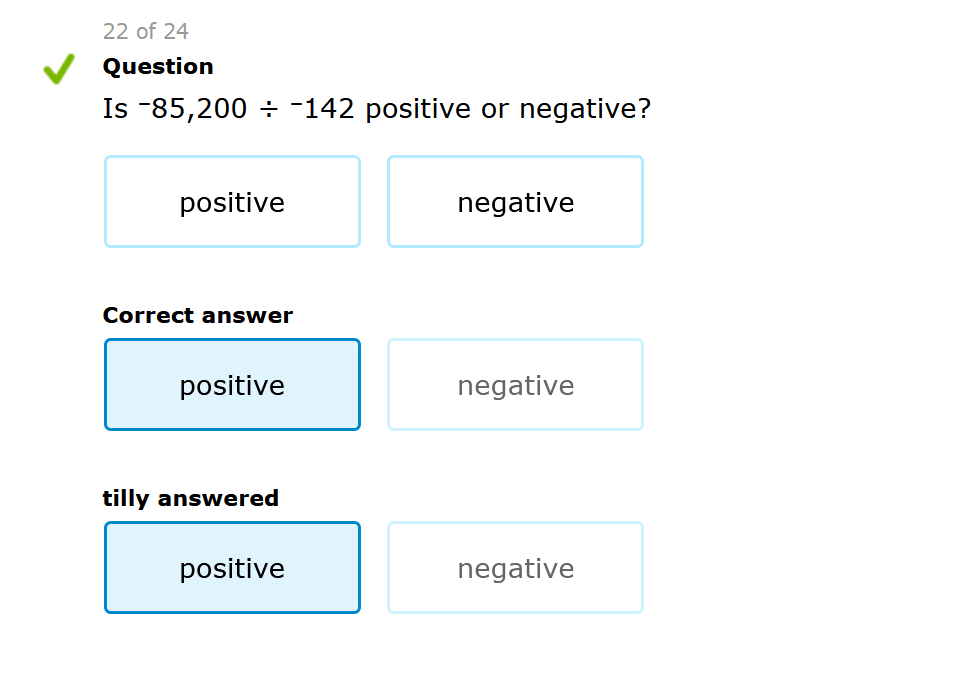Click the bold "Question" heading

[x=158, y=67]
